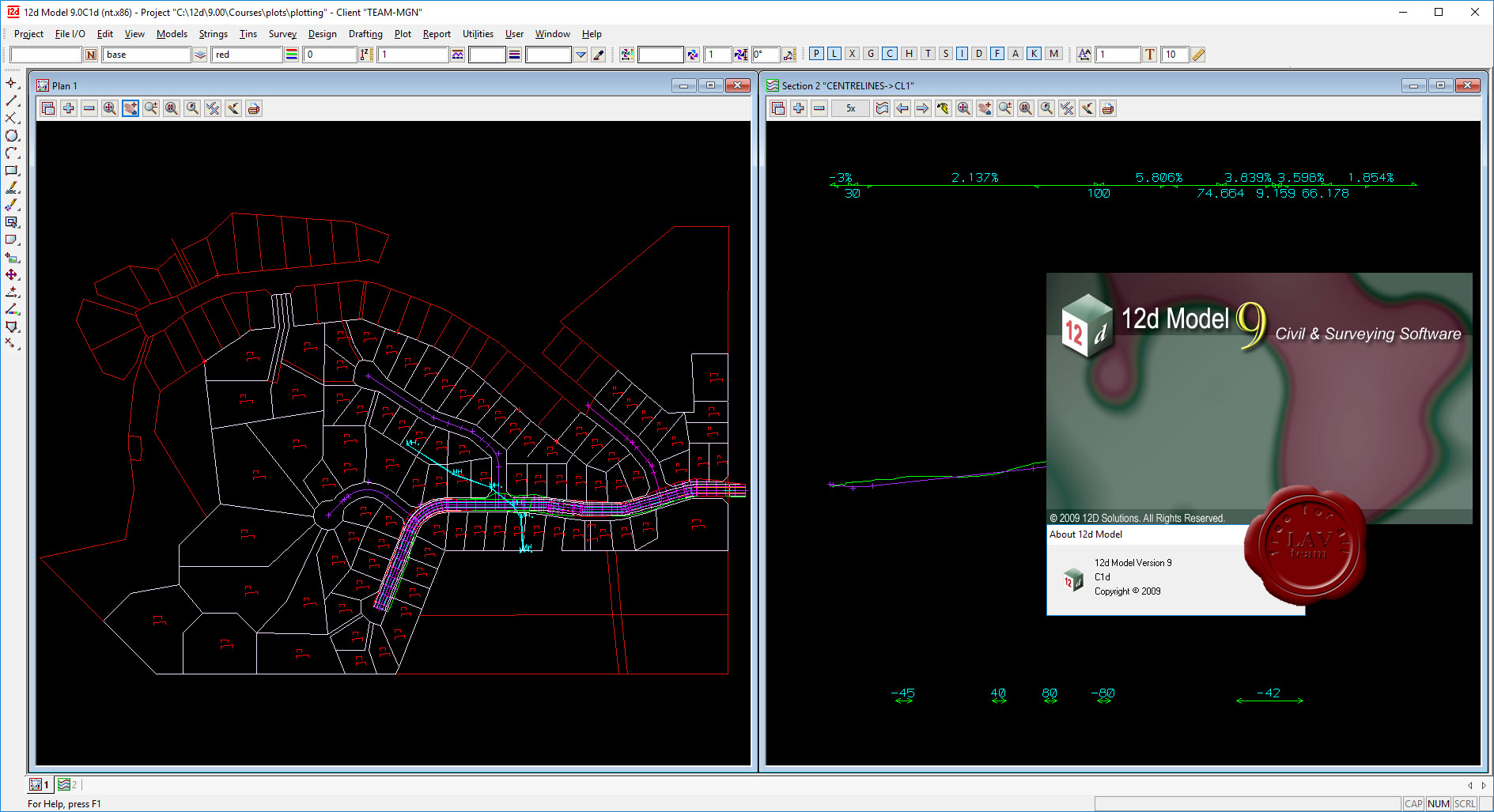The height and width of the screenshot is (812, 1494).
Task: Click the Section 2 profile string icon
Action: (882, 108)
